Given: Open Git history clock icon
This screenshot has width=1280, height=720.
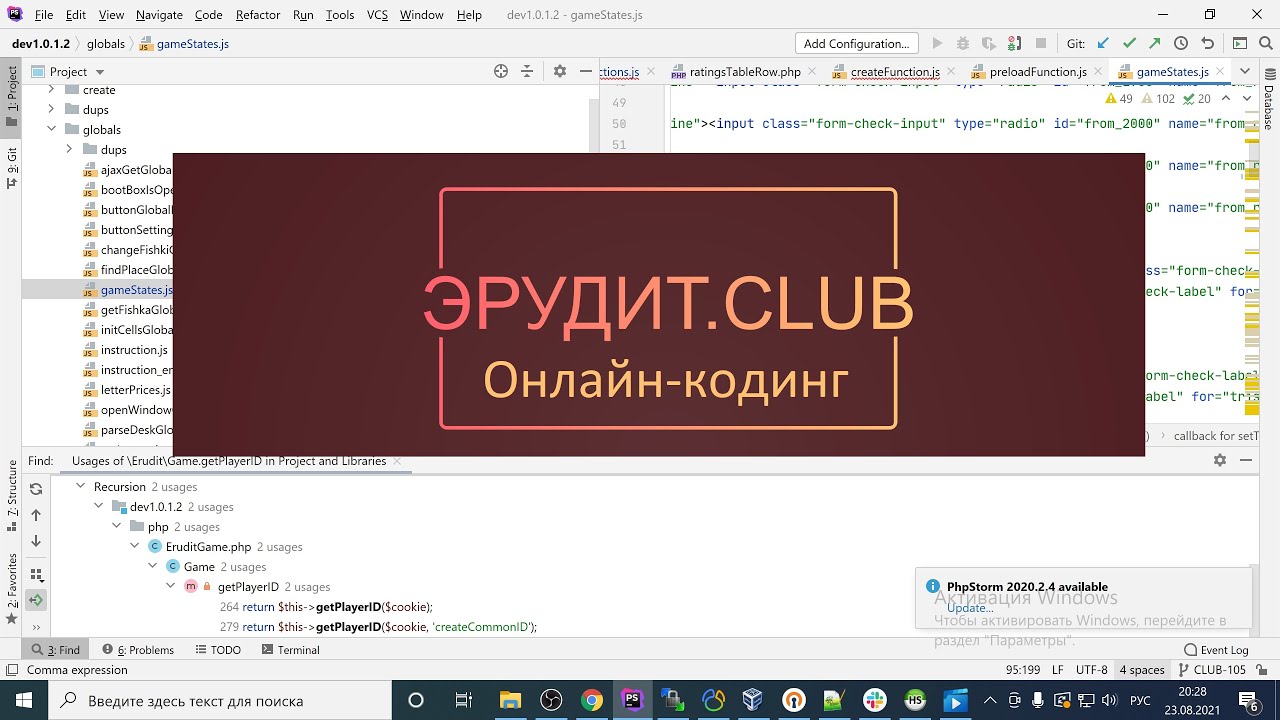Looking at the screenshot, I should tap(1181, 44).
